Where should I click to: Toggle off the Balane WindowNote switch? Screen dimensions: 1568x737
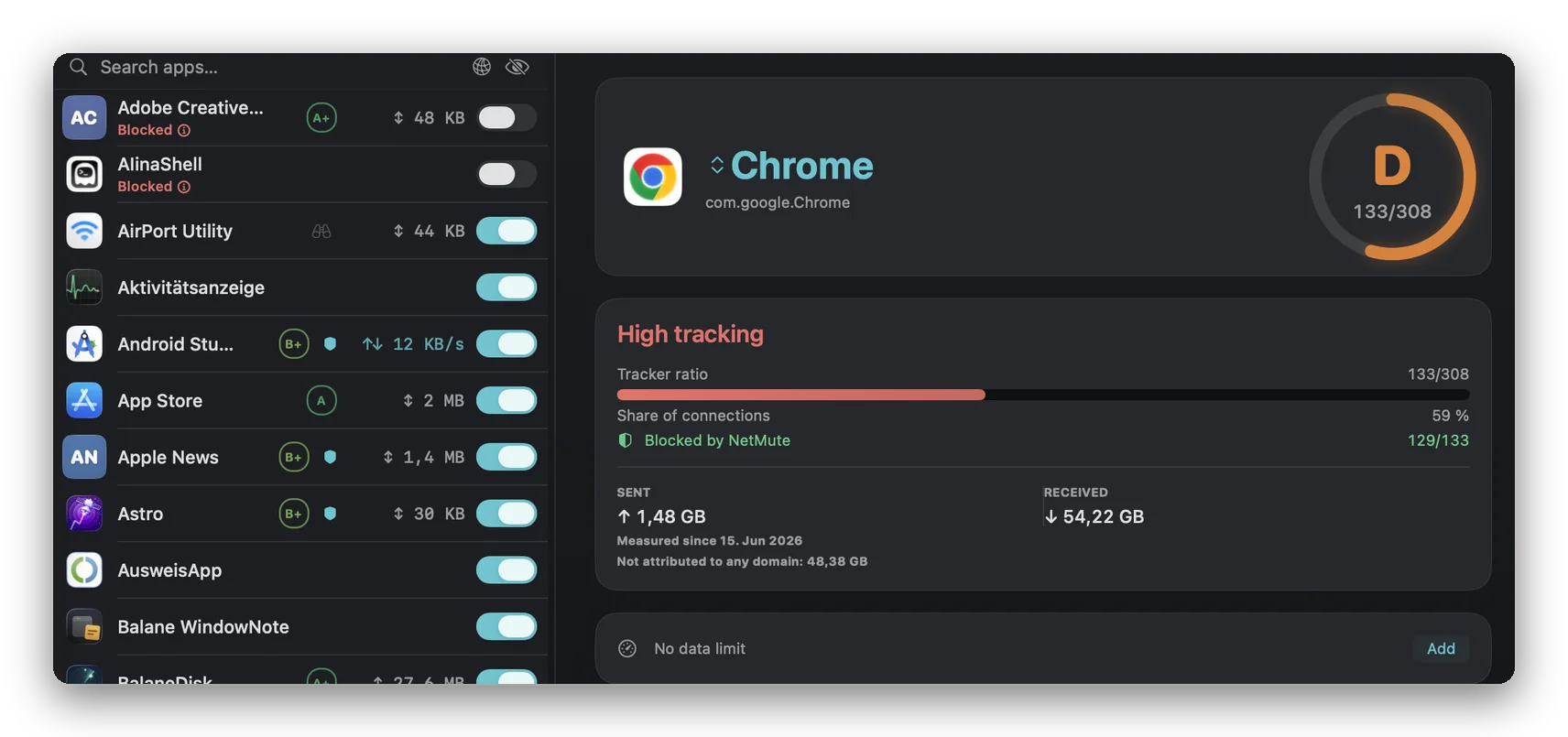tap(506, 627)
